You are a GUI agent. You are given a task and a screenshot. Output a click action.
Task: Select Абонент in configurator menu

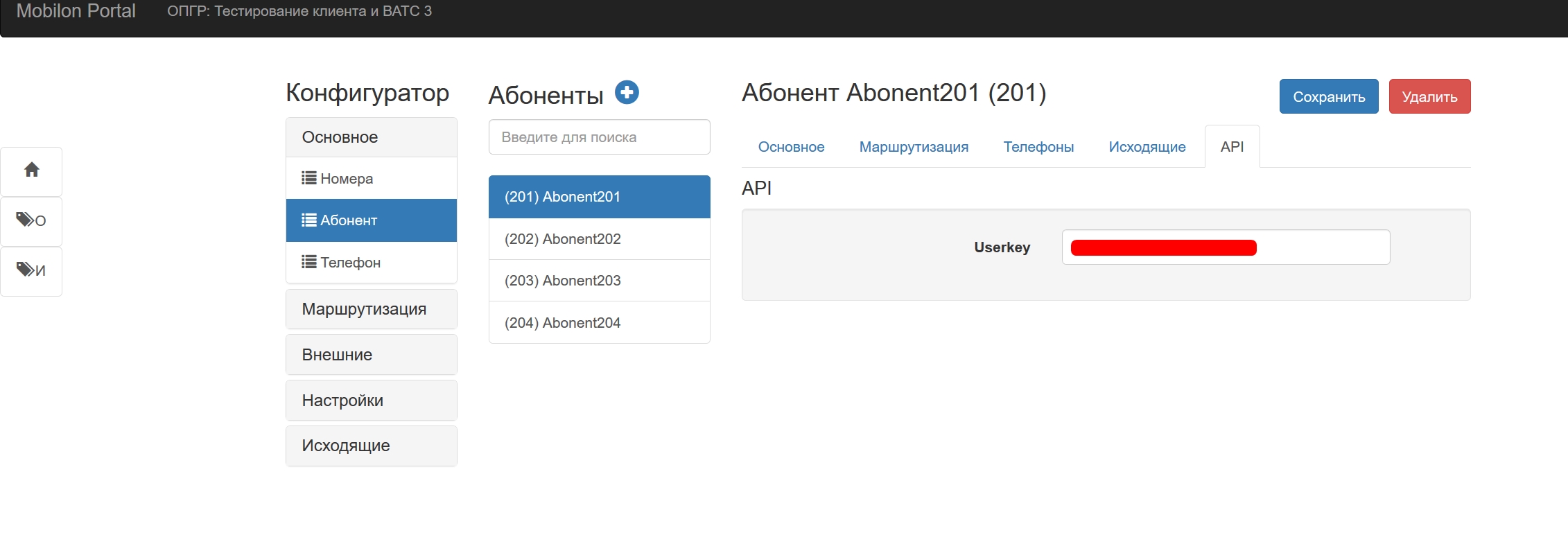372,220
